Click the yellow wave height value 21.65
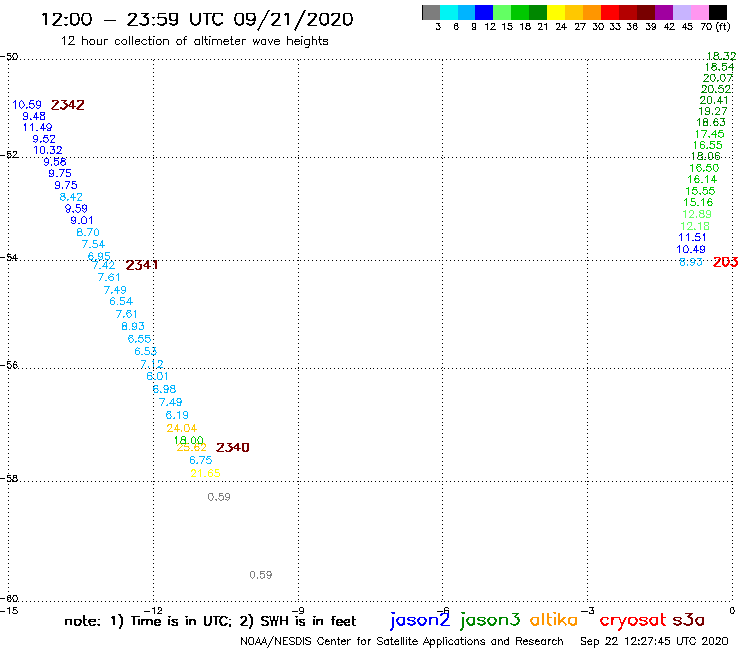Screen dimensions: 740x650 point(205,473)
